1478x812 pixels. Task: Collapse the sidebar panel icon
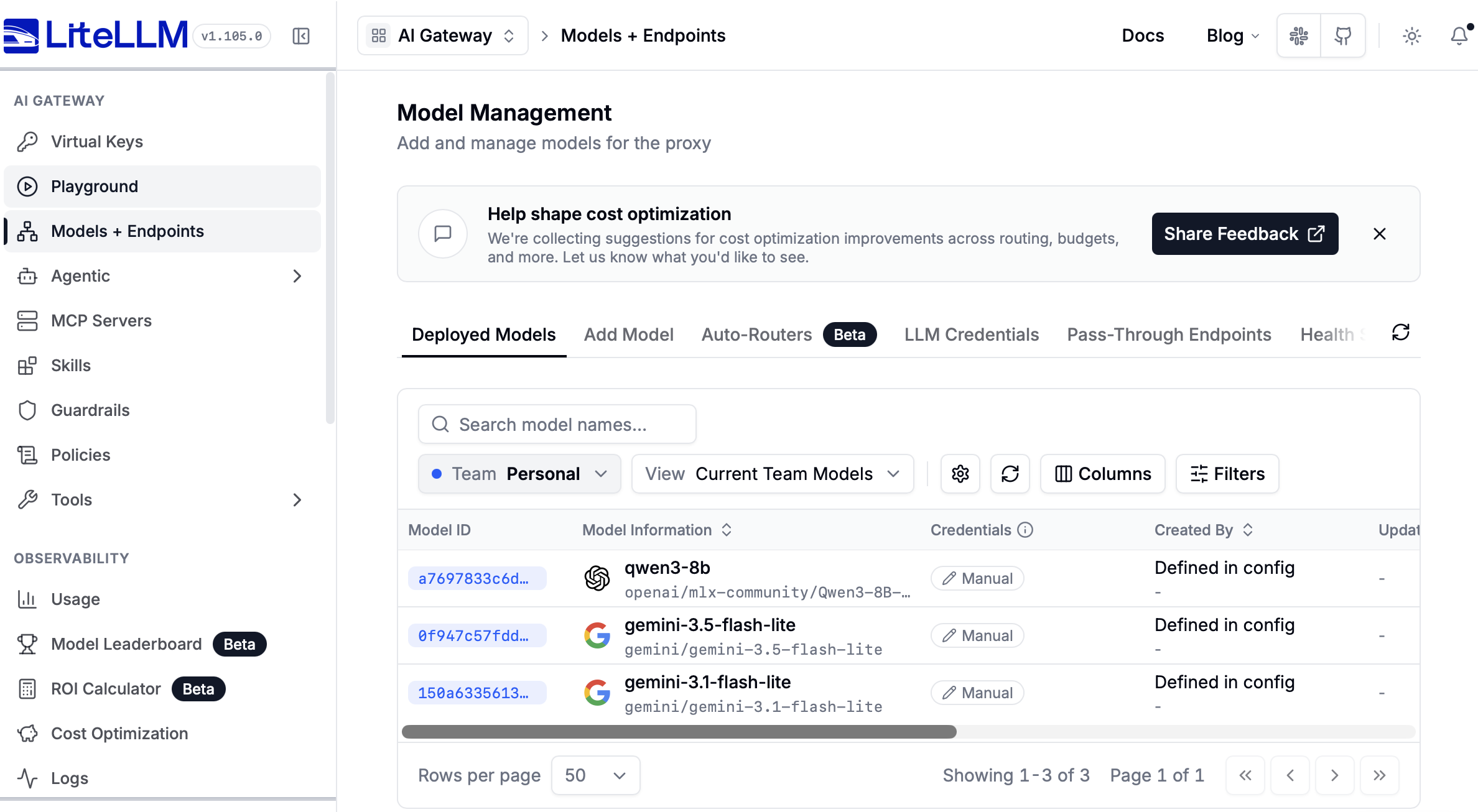tap(301, 36)
